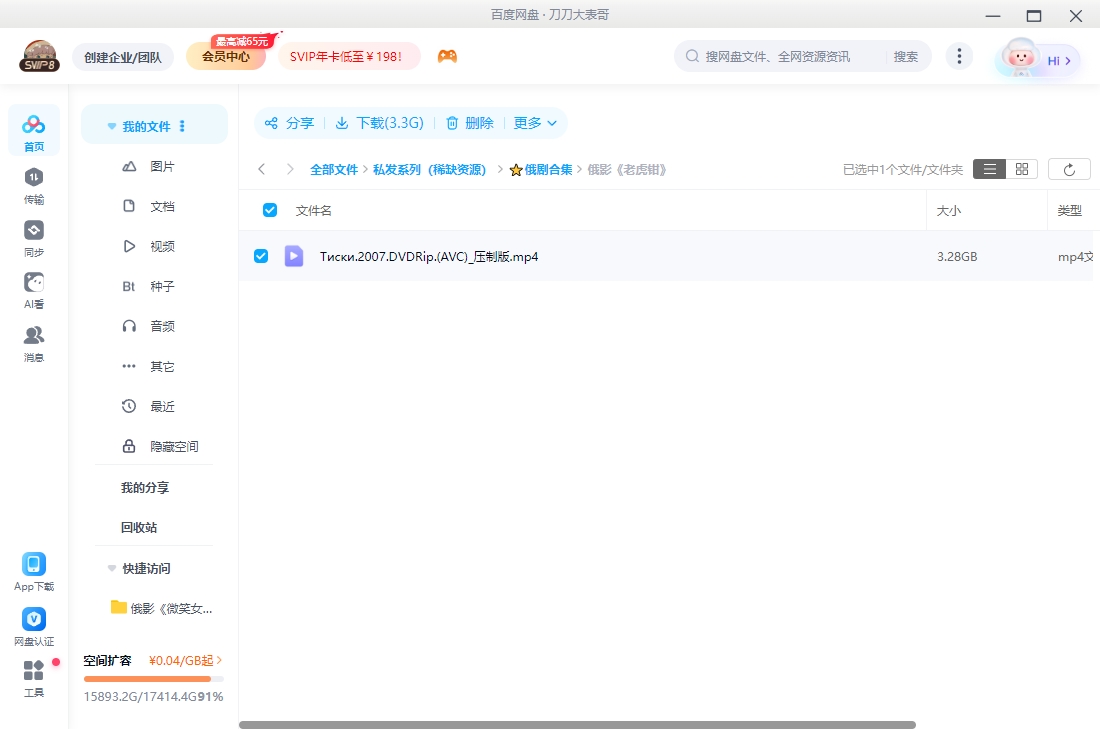Toggle the select-all checkbox in file list header
The height and width of the screenshot is (729, 1100).
click(269, 209)
